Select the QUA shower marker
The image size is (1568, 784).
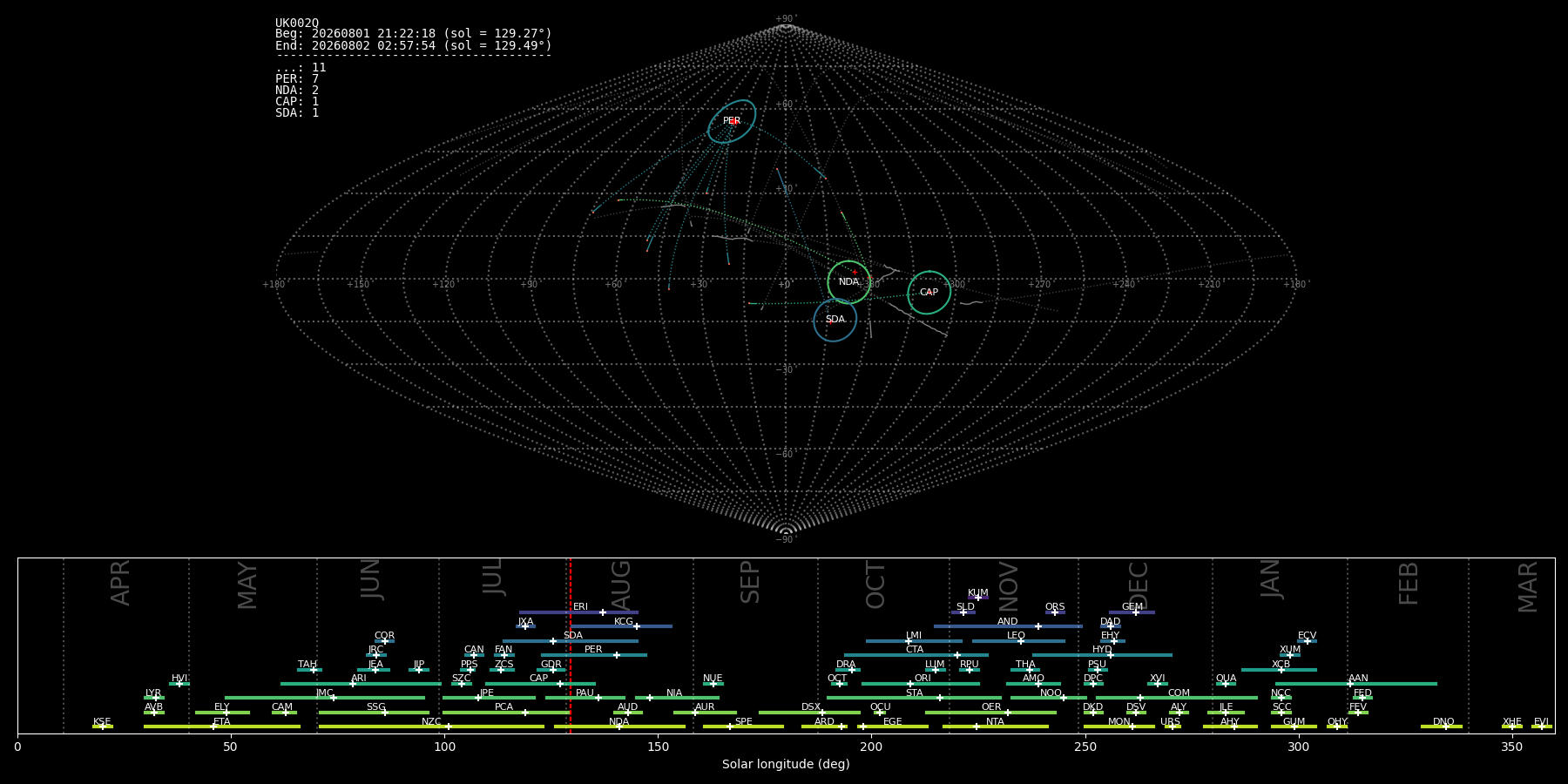pyautogui.click(x=1225, y=684)
